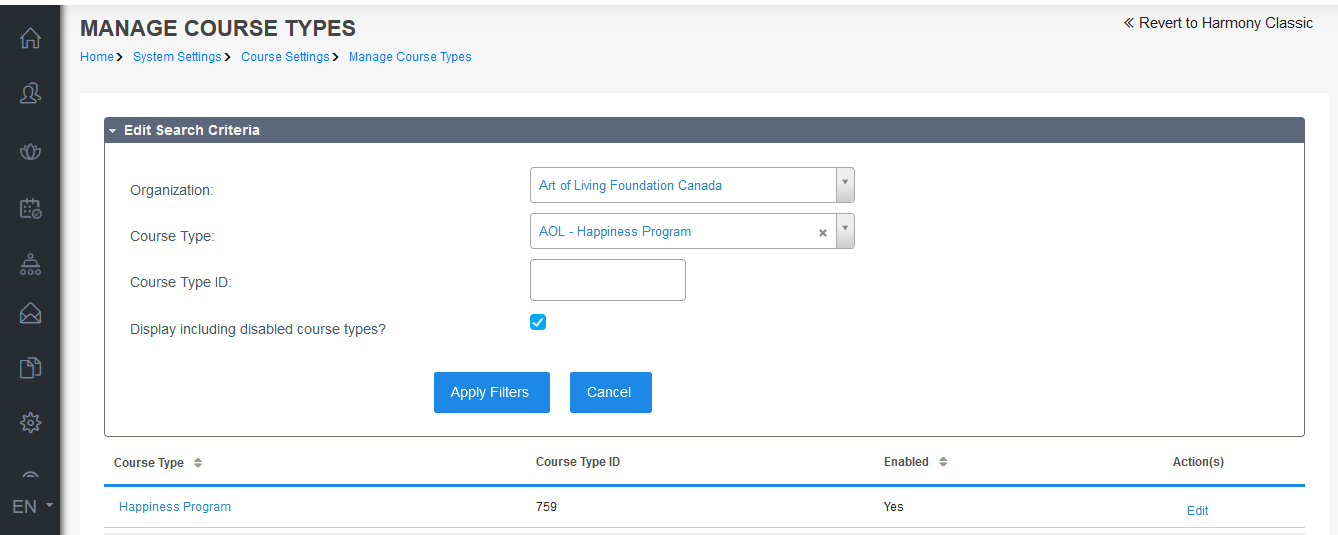Open the EN language menu
The image size is (1338, 535).
[32, 506]
